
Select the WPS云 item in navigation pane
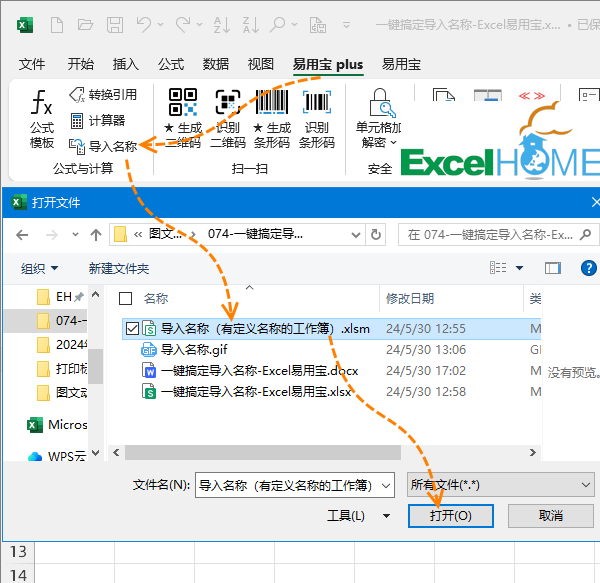57,456
